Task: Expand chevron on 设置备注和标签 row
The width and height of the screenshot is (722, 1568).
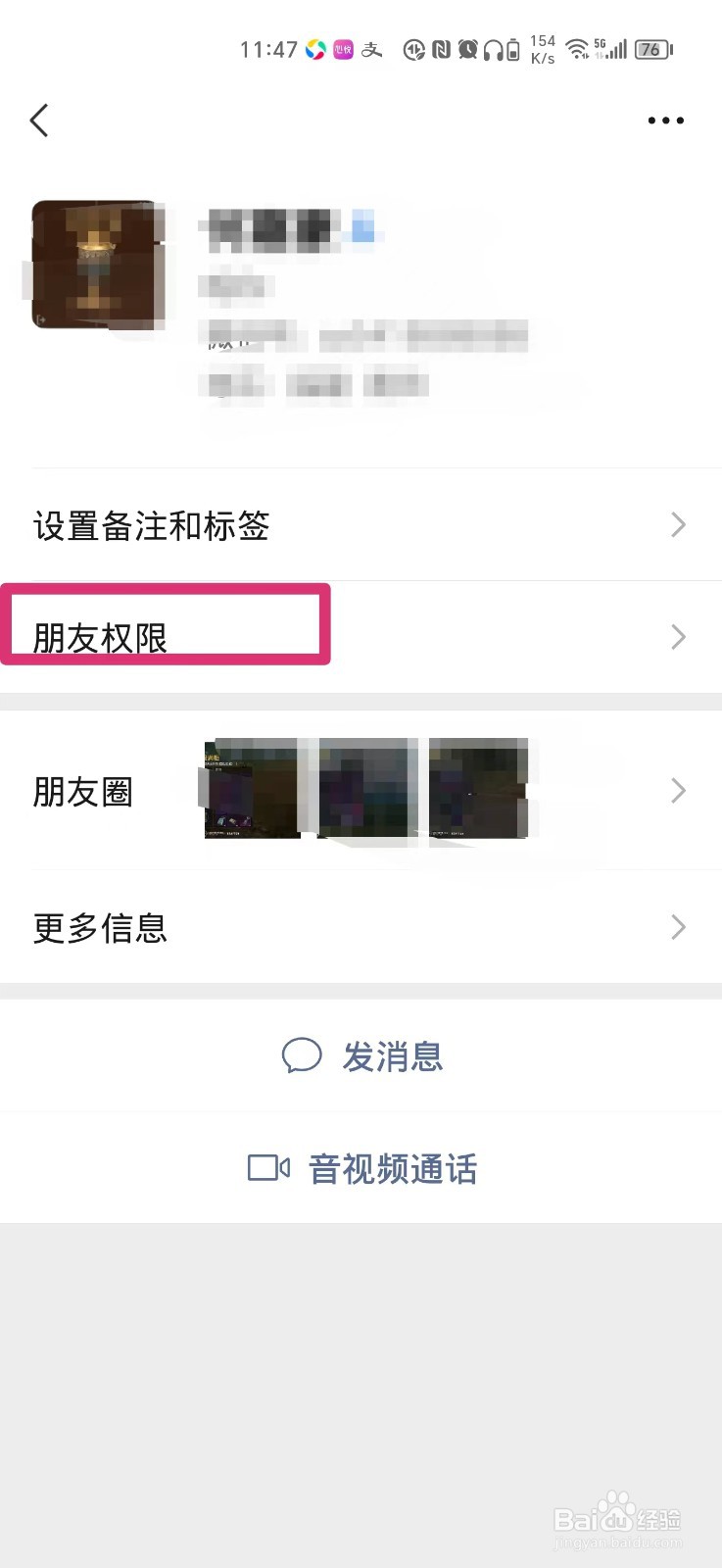Action: click(x=678, y=525)
